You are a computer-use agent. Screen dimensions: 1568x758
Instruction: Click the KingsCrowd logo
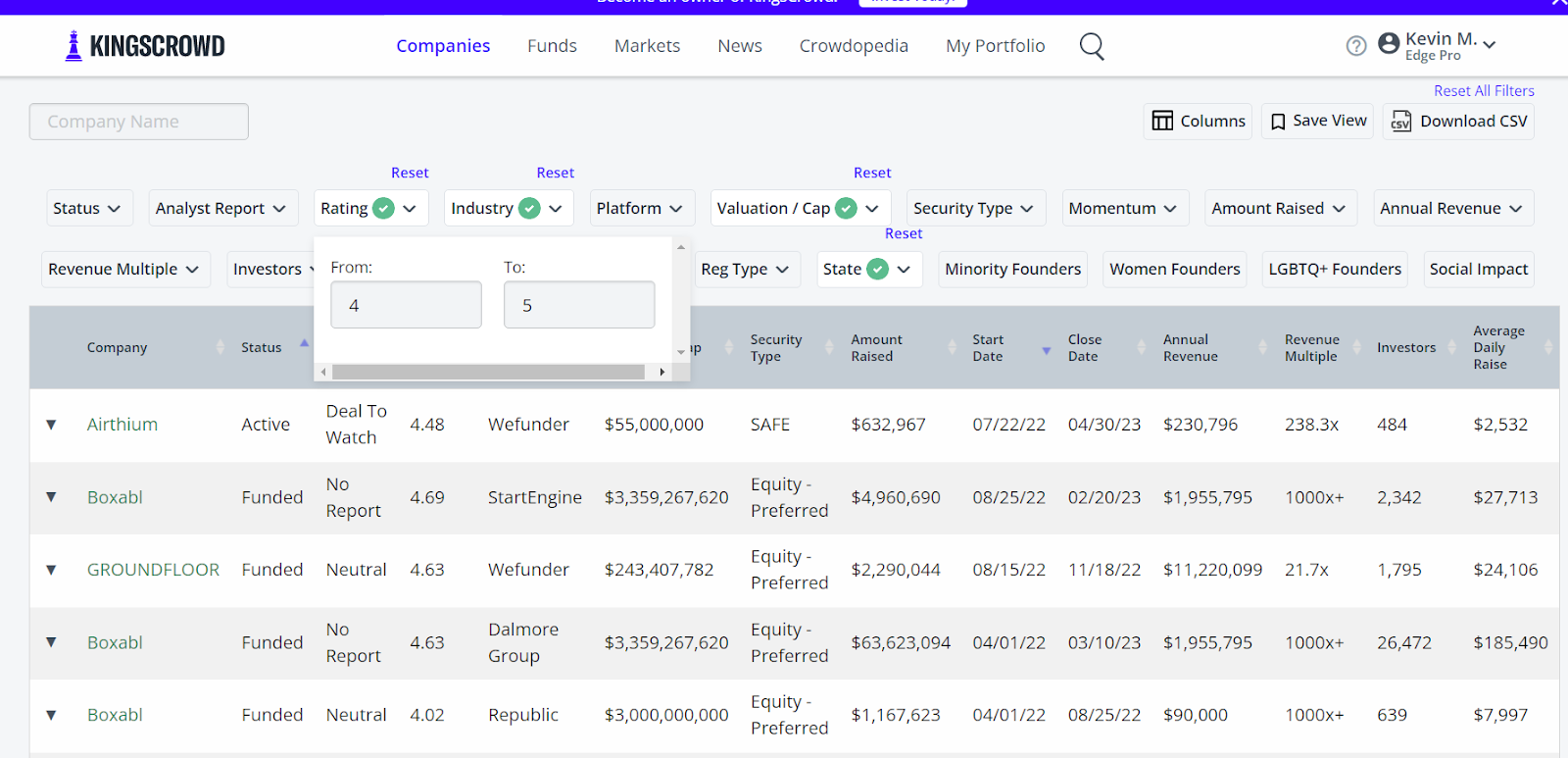point(144,46)
